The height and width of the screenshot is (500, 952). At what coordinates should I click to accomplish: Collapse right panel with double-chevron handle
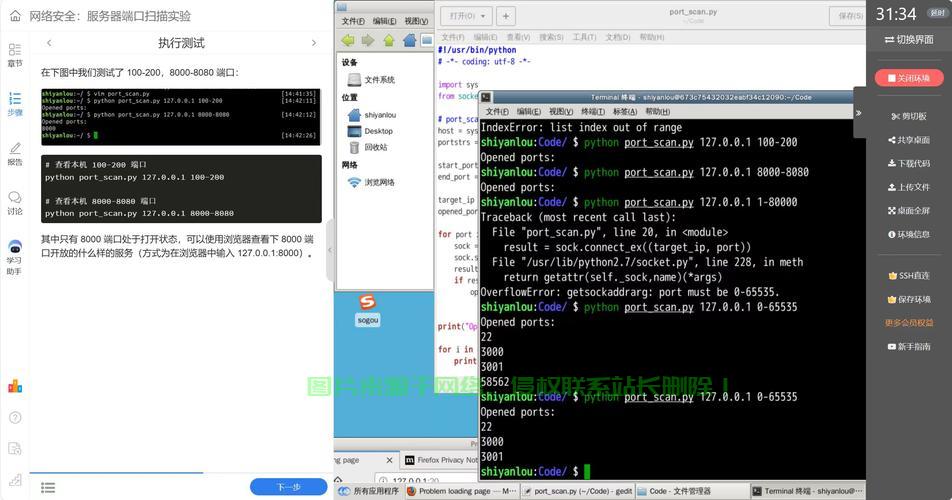point(858,113)
